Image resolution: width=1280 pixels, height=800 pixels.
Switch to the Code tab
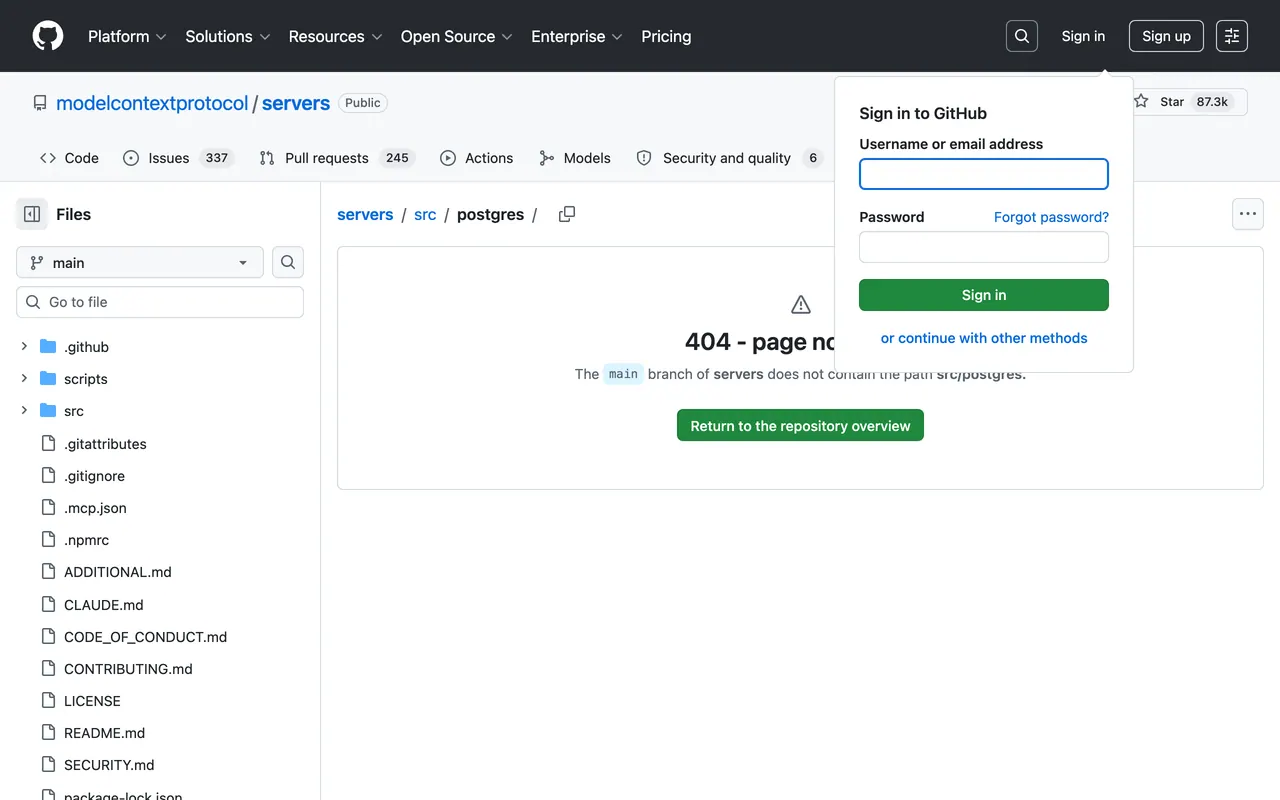(69, 158)
